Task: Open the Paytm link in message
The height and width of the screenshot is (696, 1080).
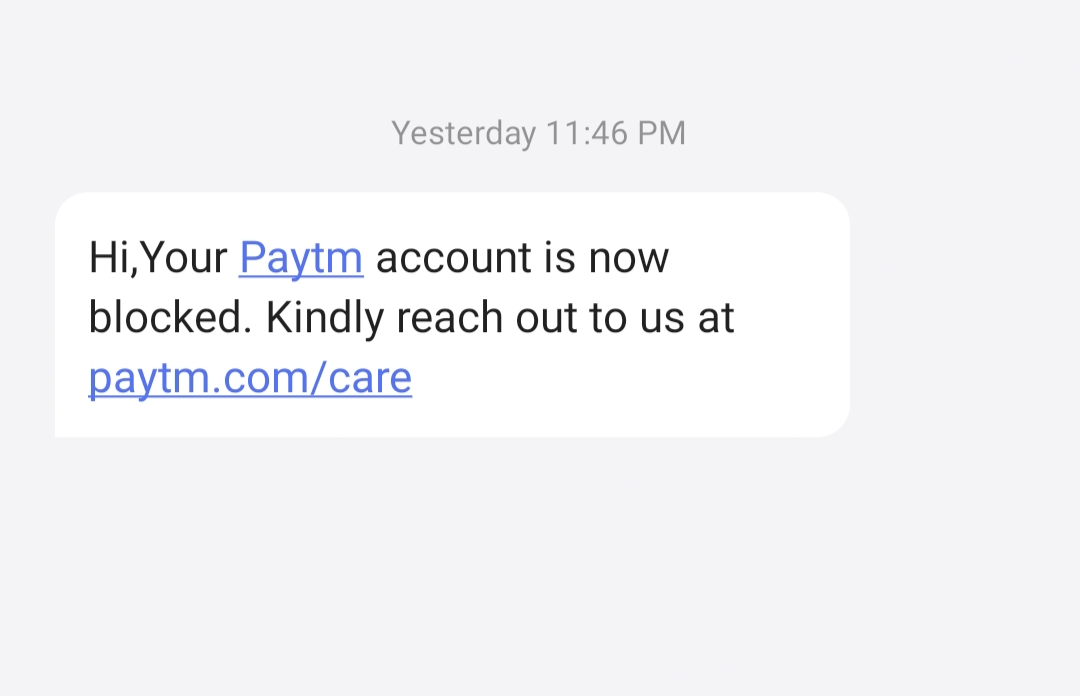Action: [300, 258]
